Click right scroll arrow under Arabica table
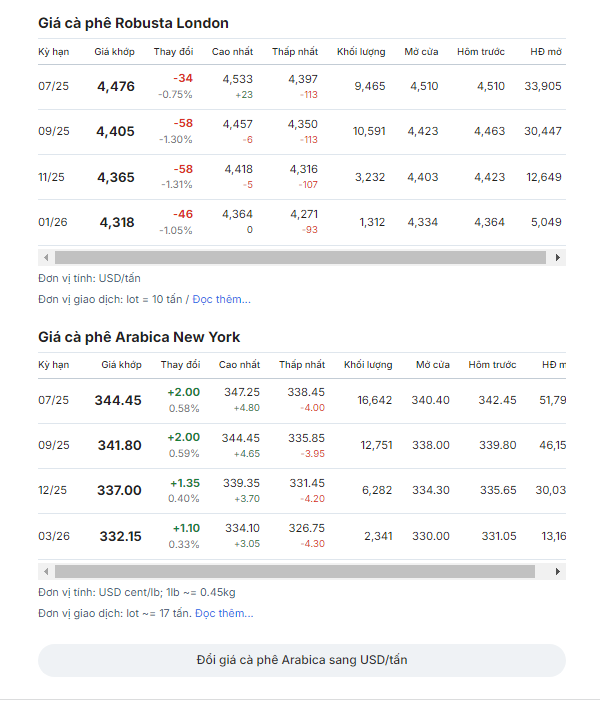The height and width of the screenshot is (701, 600). tap(558, 571)
